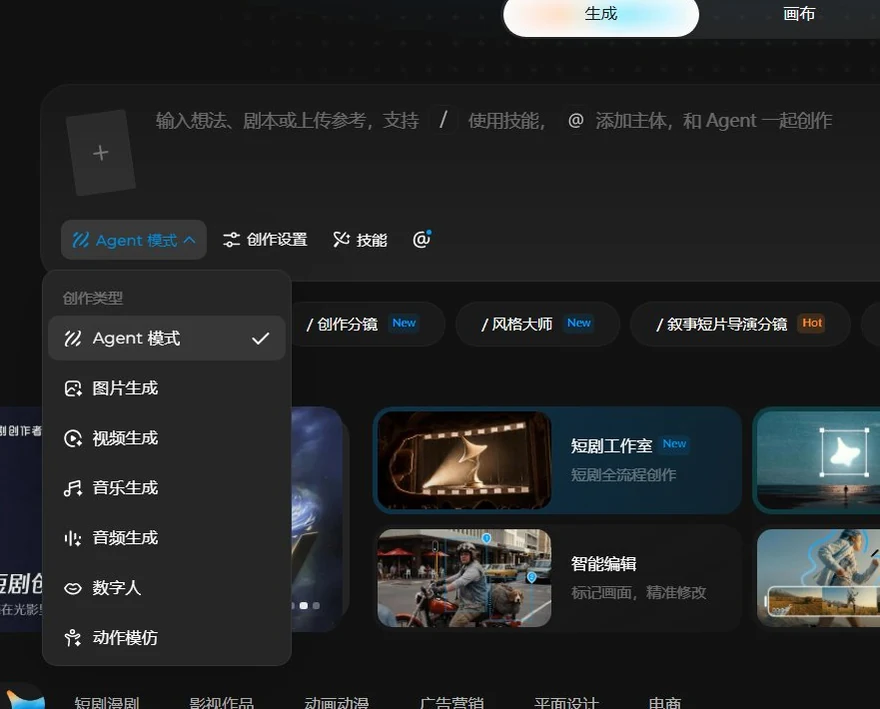Open the 平面设计 category tab
The image size is (880, 709).
(x=567, y=703)
